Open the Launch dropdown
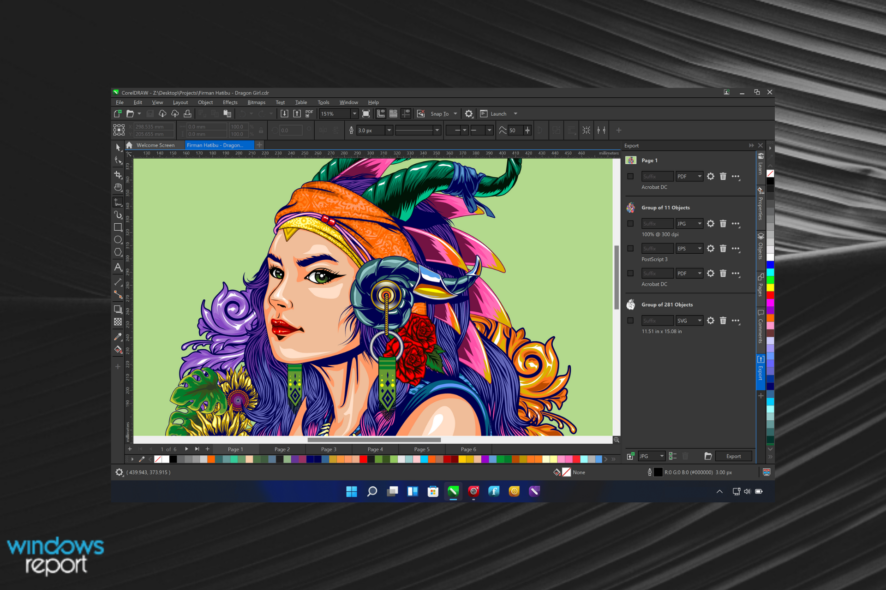Screen dimensions: 886x590 [x=515, y=114]
